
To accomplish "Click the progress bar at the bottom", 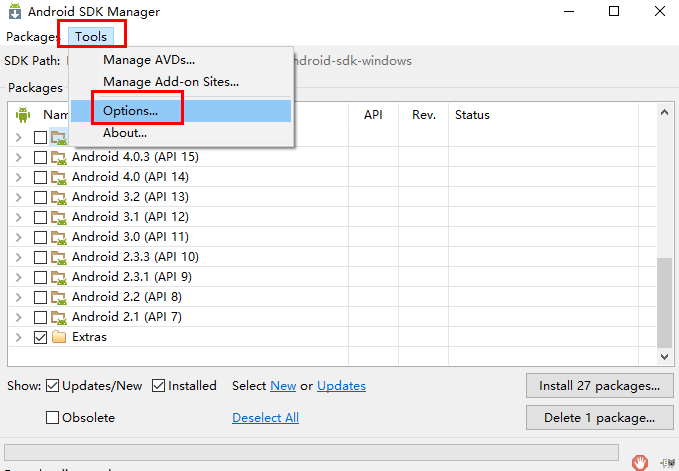I will click(x=311, y=452).
